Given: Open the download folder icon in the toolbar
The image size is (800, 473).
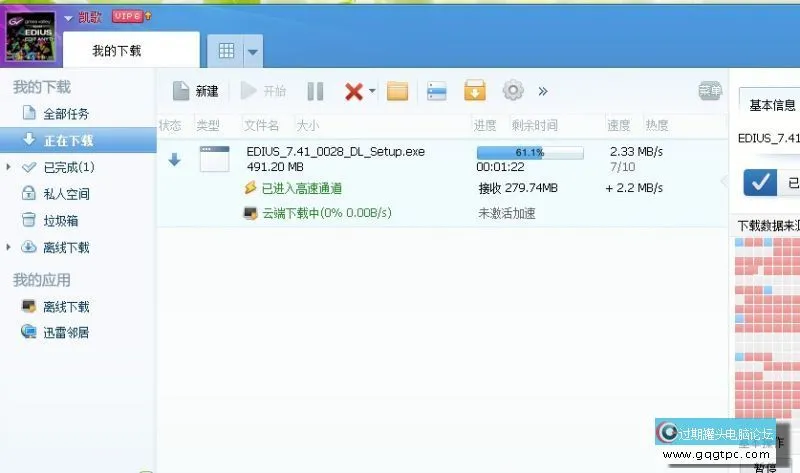Looking at the screenshot, I should (397, 91).
